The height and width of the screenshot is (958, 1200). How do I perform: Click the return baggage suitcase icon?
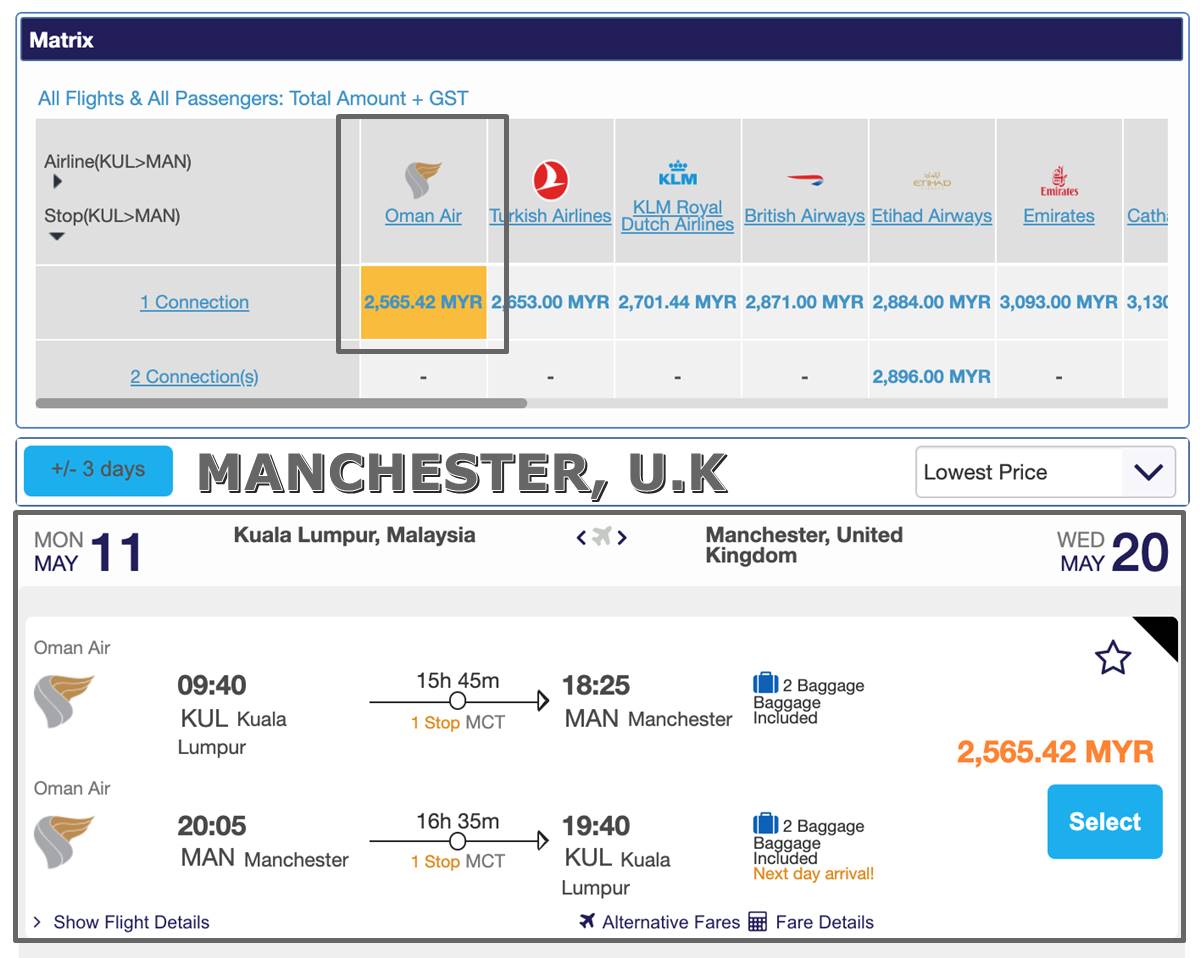[765, 824]
